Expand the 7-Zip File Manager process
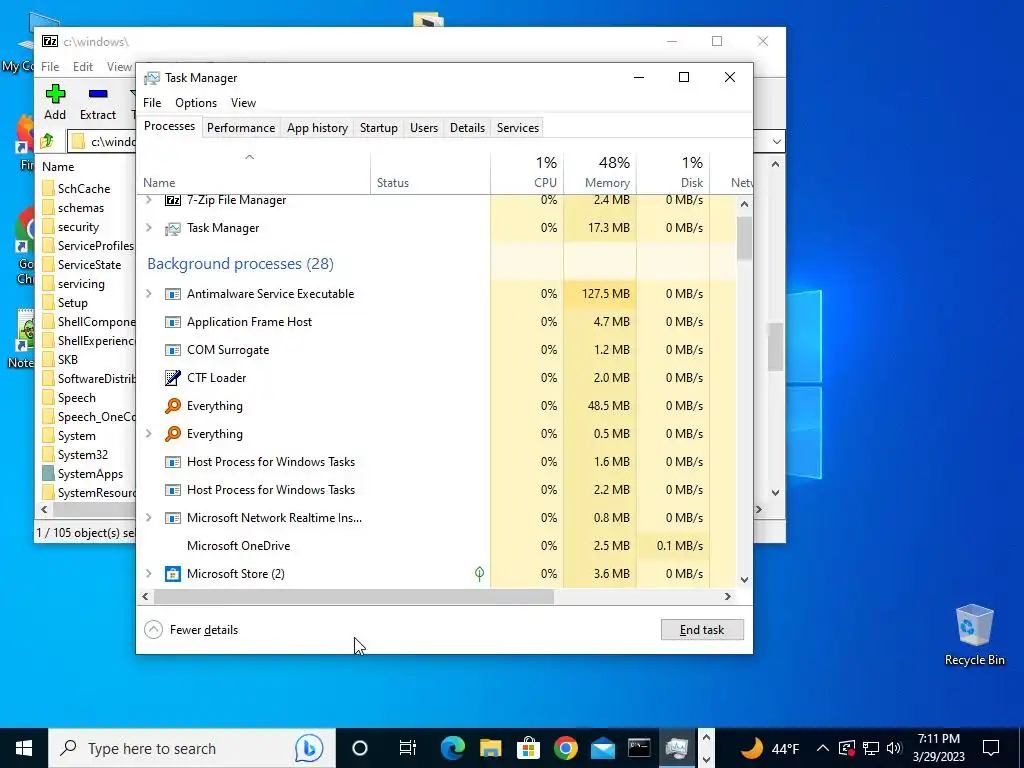 tap(149, 200)
